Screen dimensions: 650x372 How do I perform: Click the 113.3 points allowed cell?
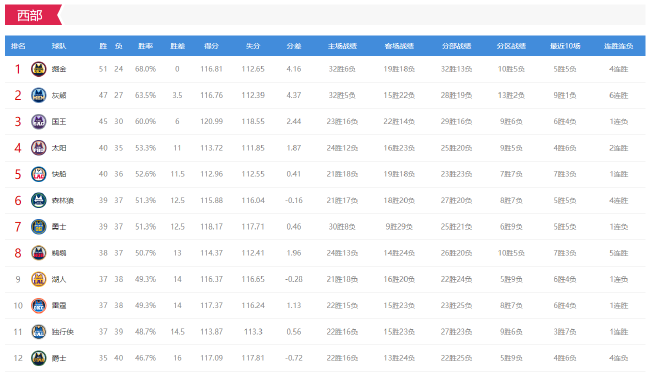(253, 332)
